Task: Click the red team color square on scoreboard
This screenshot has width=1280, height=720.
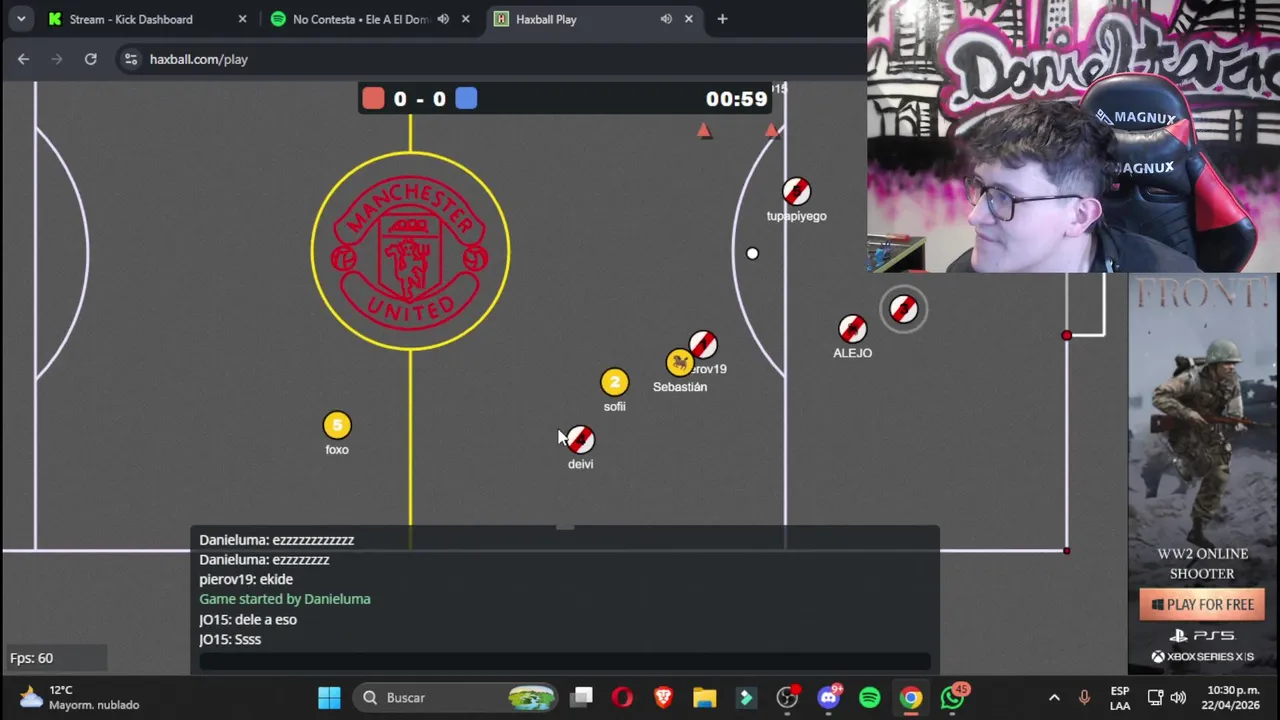Action: click(373, 98)
